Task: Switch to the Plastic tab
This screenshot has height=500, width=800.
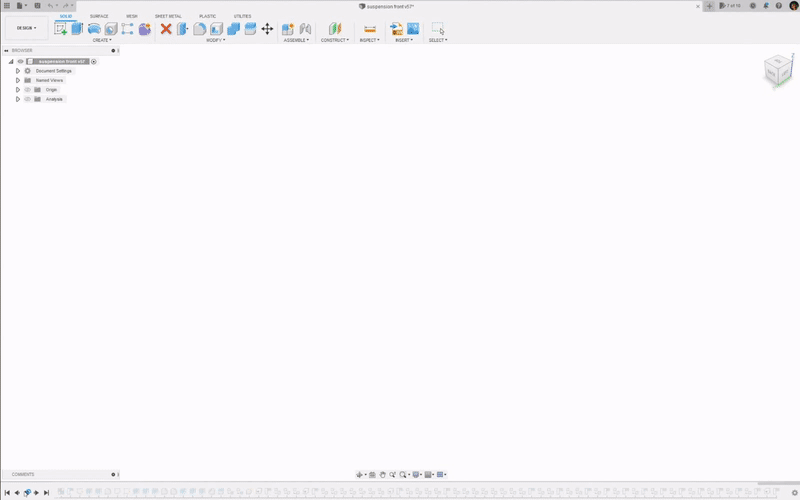Action: click(208, 16)
